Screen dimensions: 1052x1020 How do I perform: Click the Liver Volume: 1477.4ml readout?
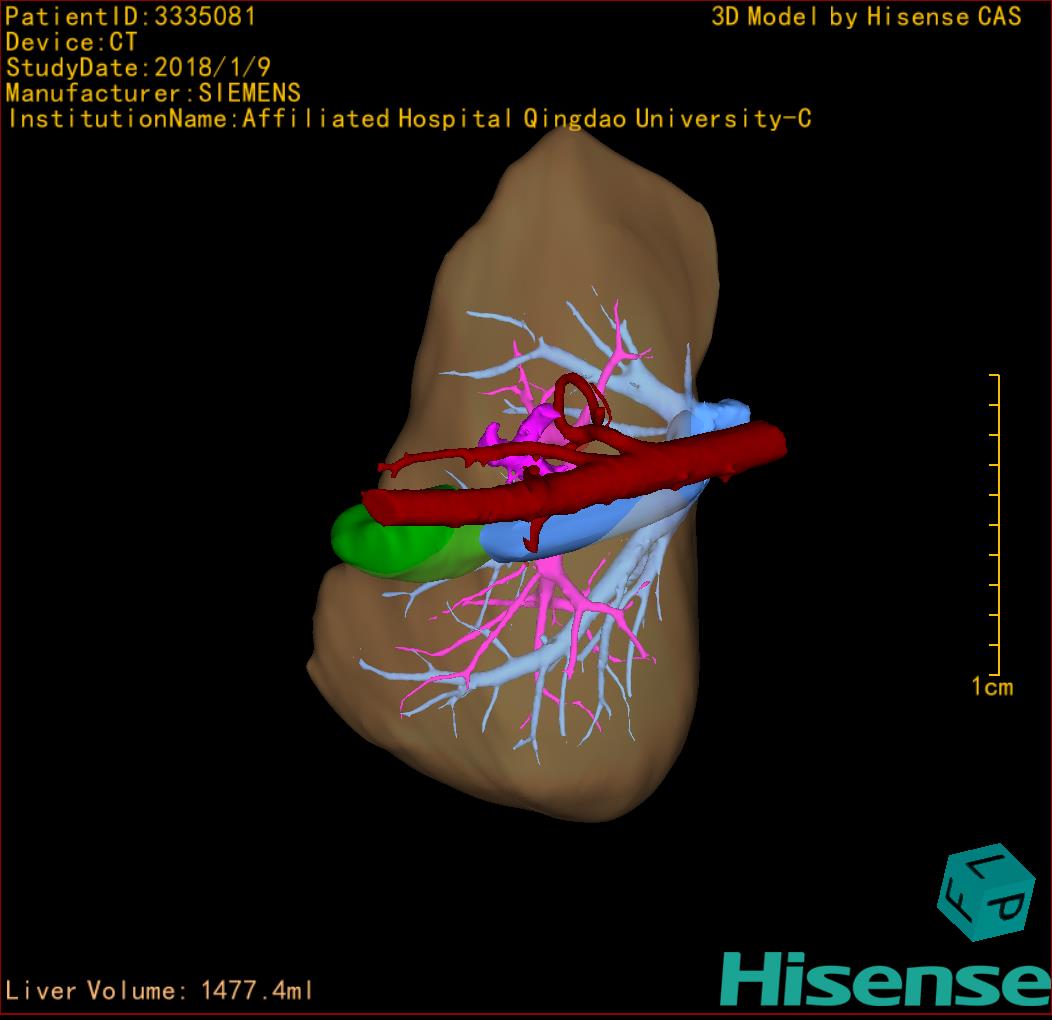pos(160,991)
